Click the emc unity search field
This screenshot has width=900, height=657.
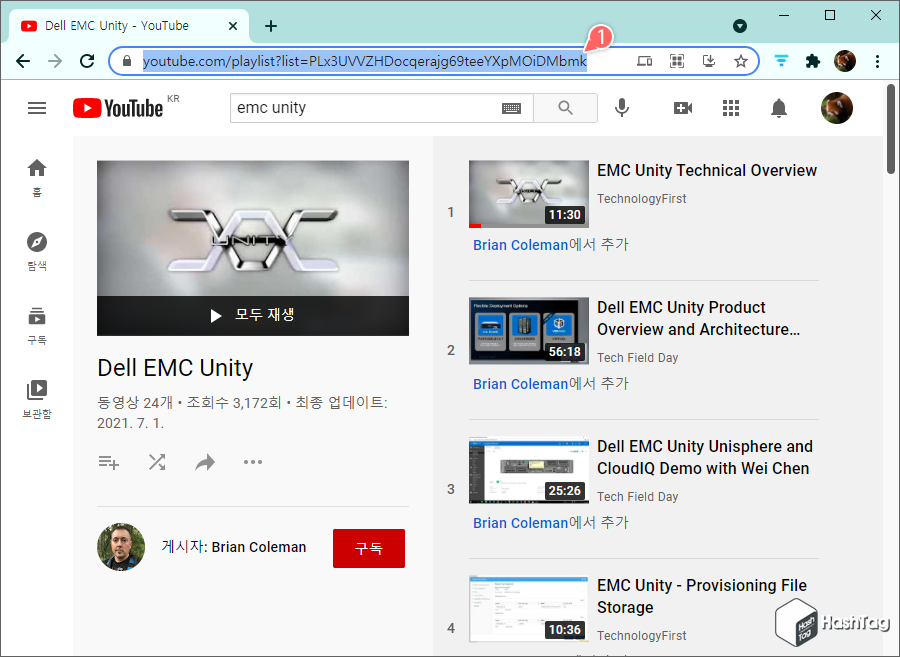pos(367,108)
